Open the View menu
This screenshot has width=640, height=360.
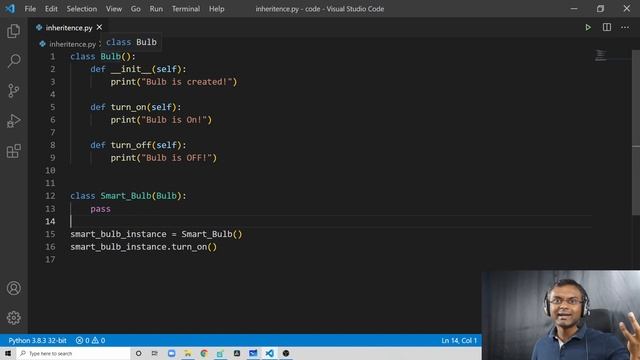[114, 9]
